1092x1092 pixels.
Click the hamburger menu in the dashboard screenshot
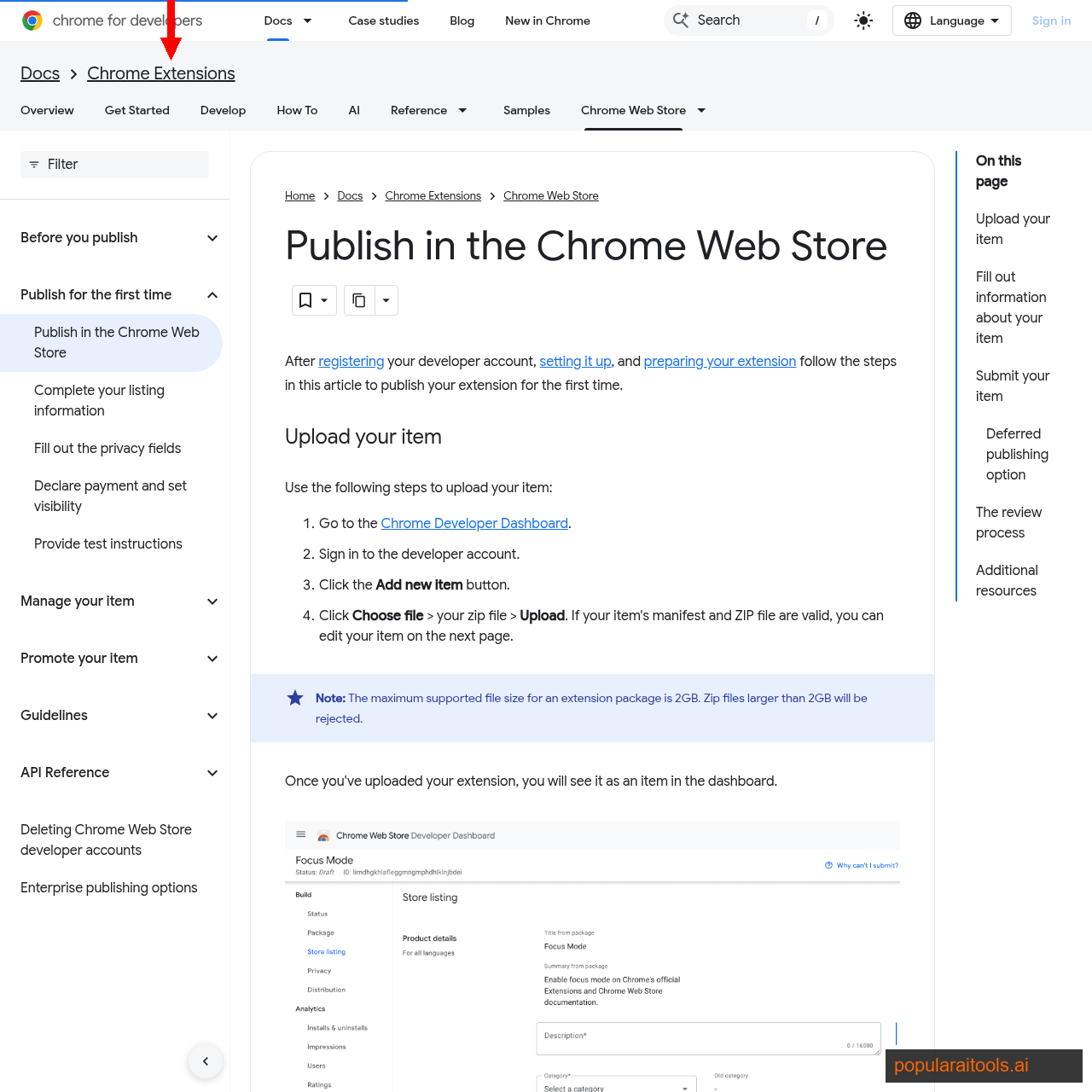point(300,834)
